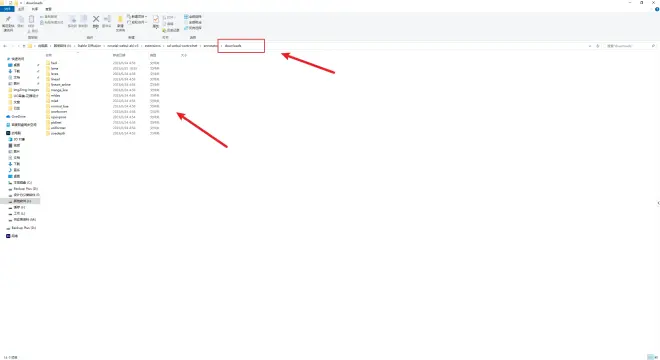Open the address bar history dropdown

590,46
